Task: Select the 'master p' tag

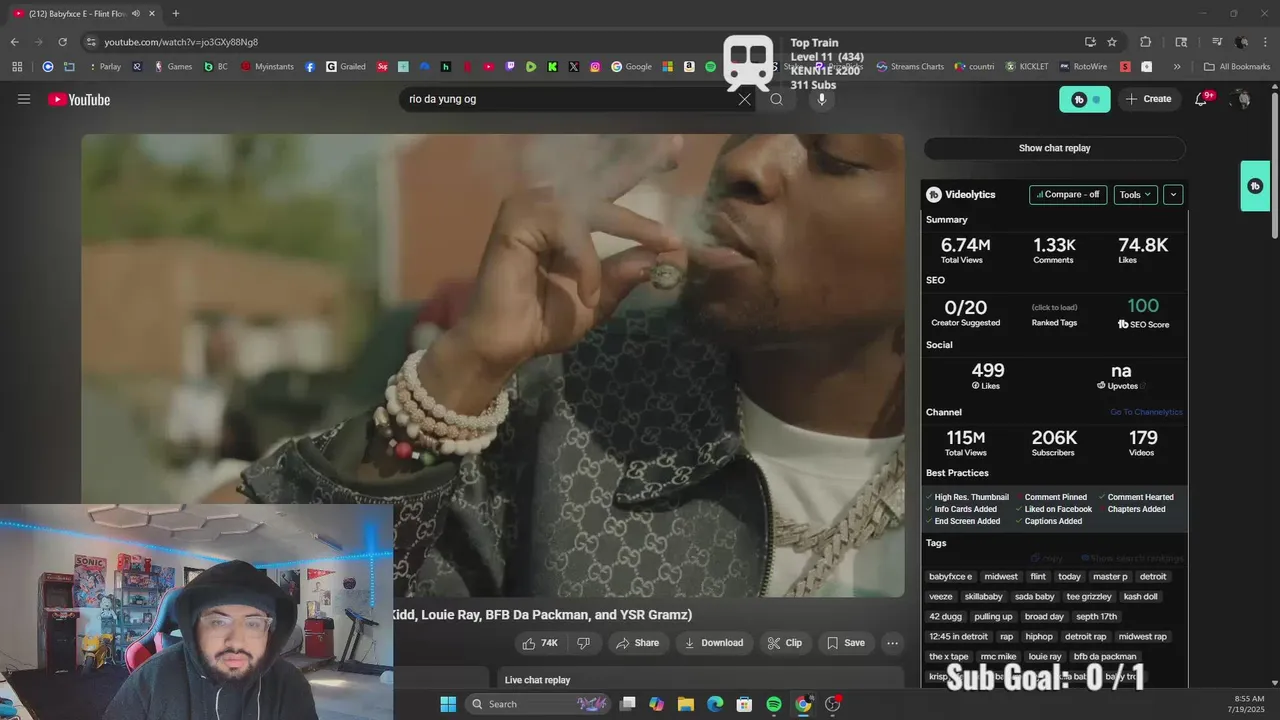Action: click(1109, 577)
